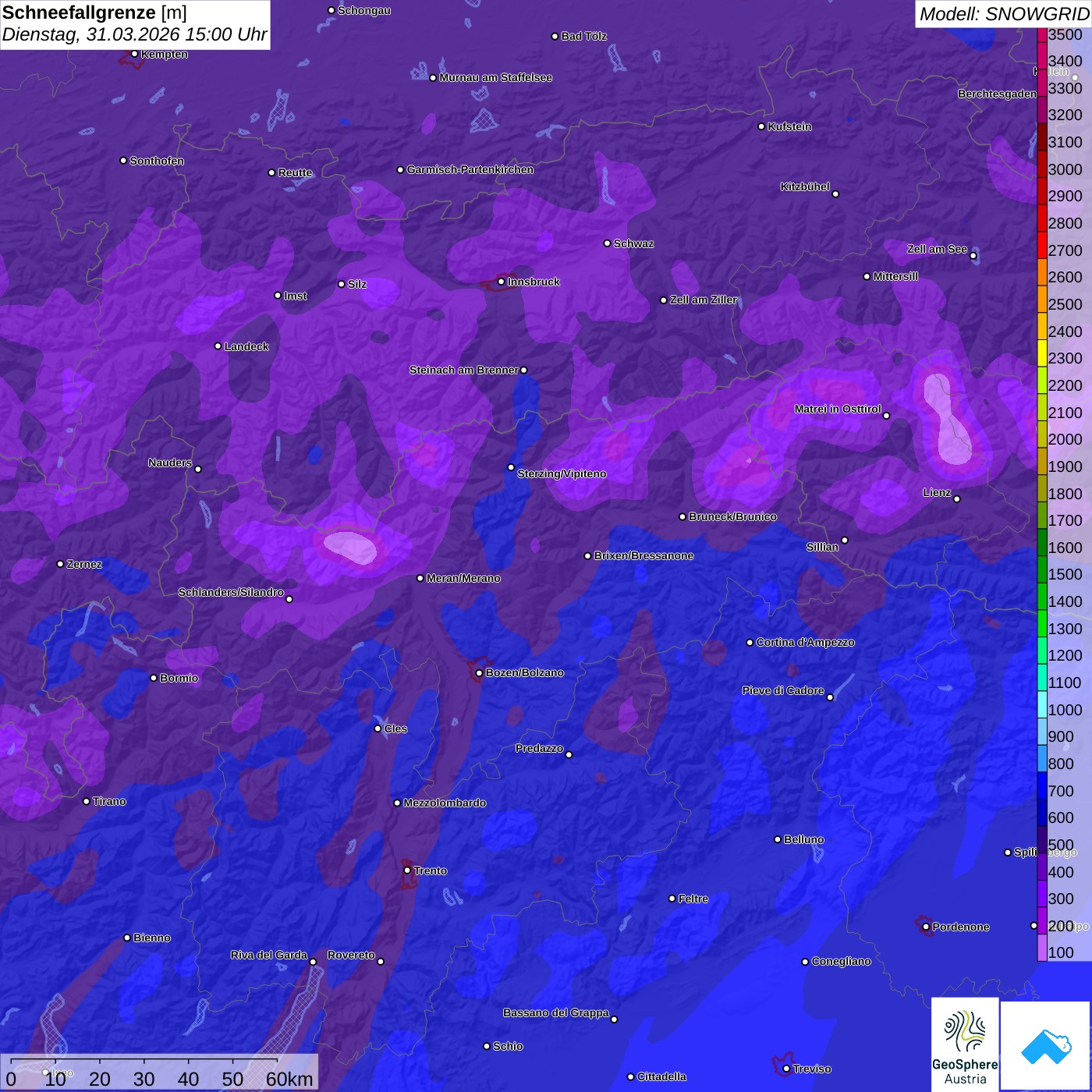The width and height of the screenshot is (1092, 1092).
Task: Select the Steinach am Brenner label
Action: tap(464, 370)
